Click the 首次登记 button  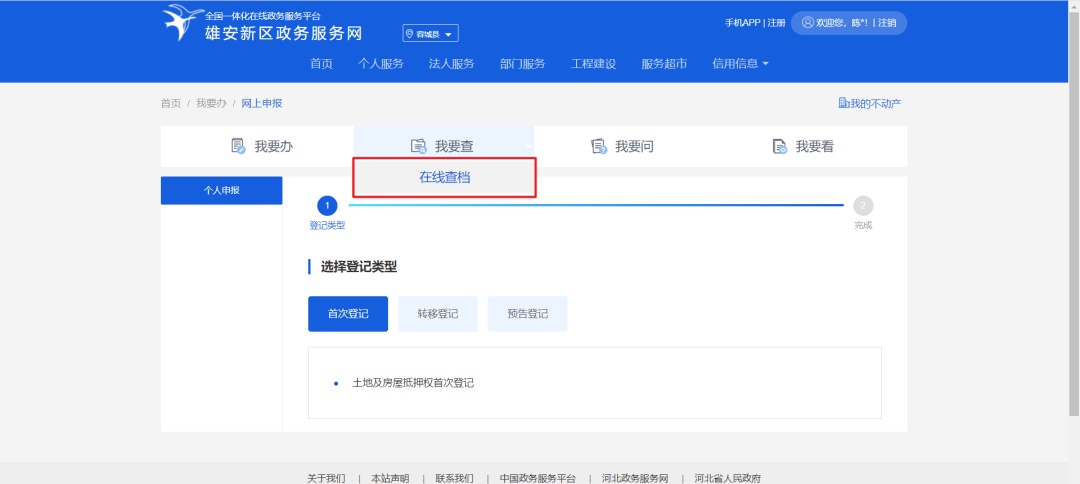348,314
